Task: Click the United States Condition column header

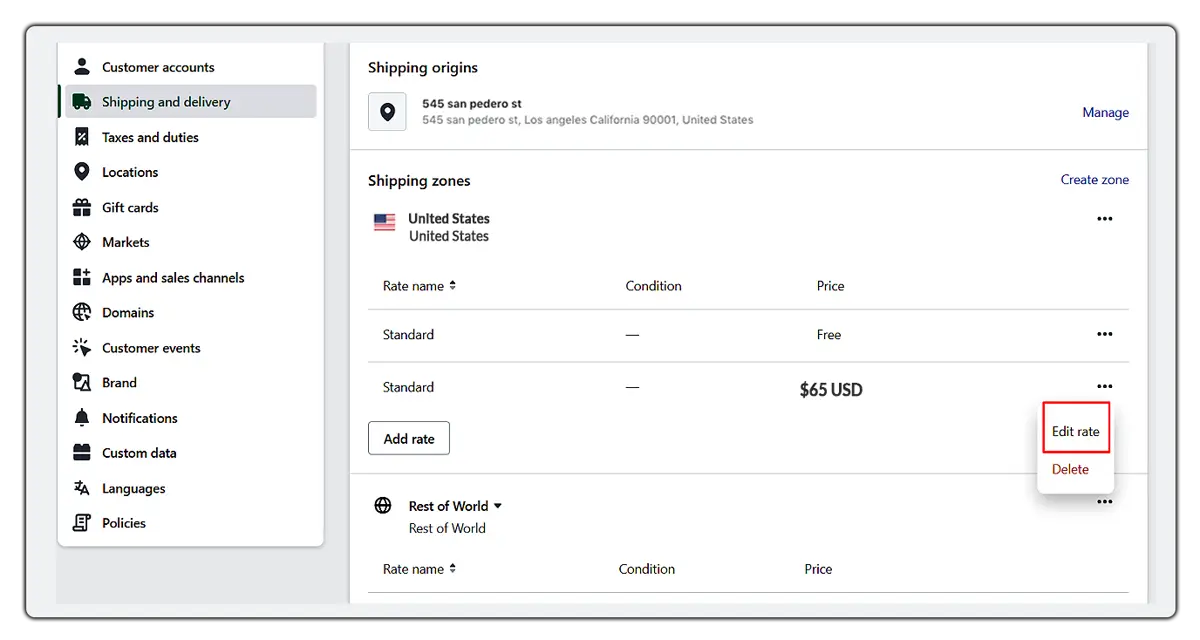Action: 653,286
